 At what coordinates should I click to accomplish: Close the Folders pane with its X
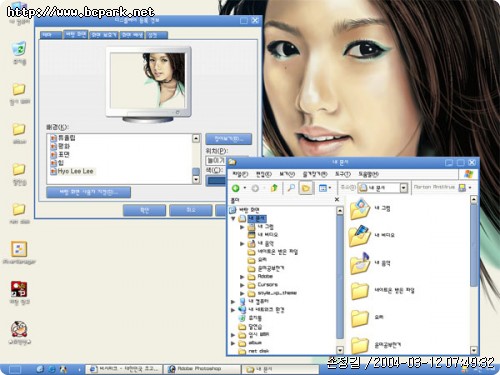(x=337, y=199)
